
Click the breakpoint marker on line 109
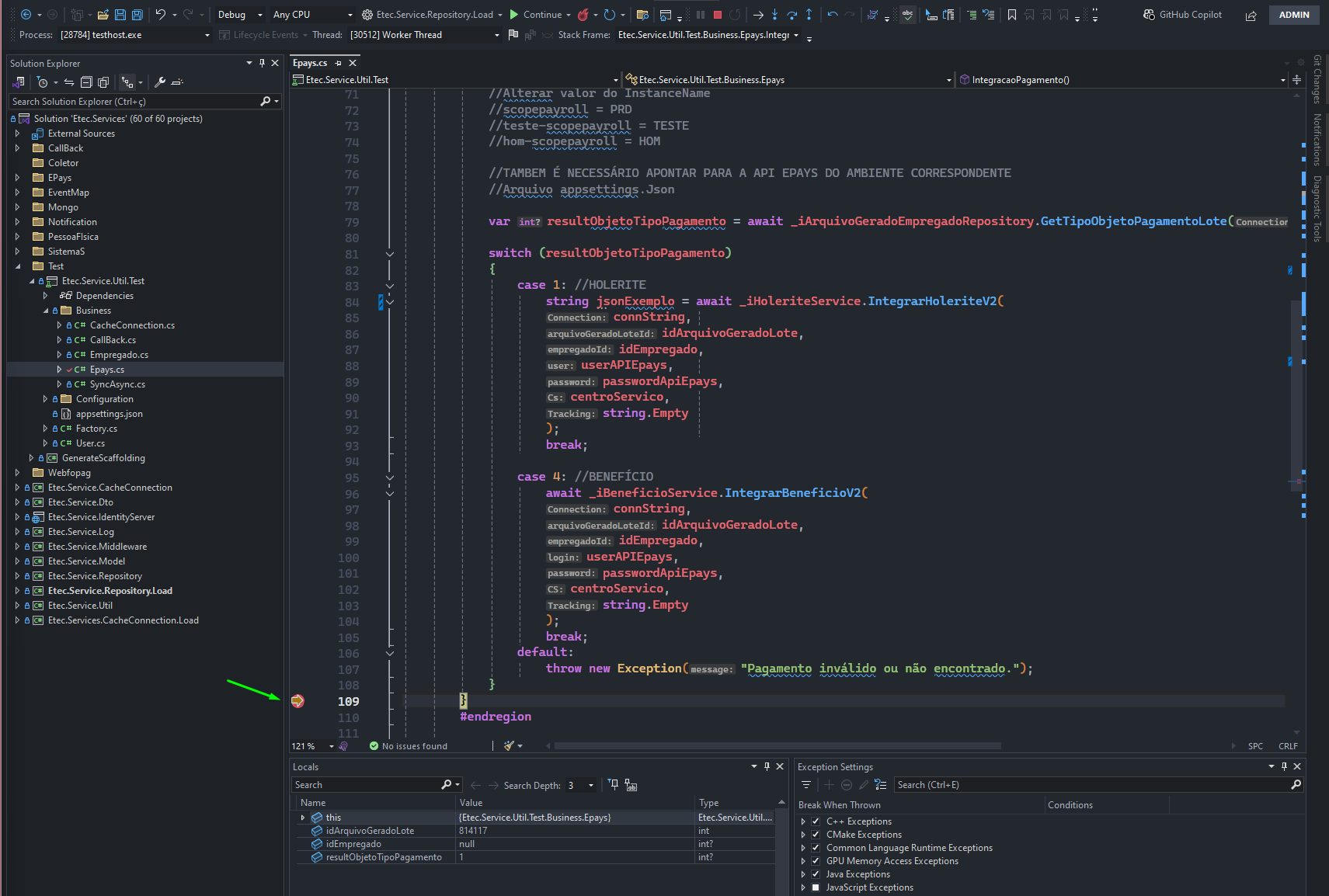297,701
